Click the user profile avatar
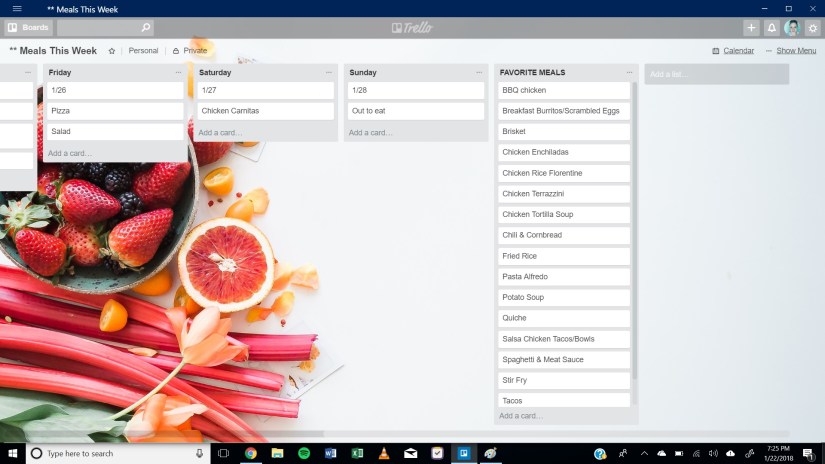825x464 pixels. click(x=792, y=28)
